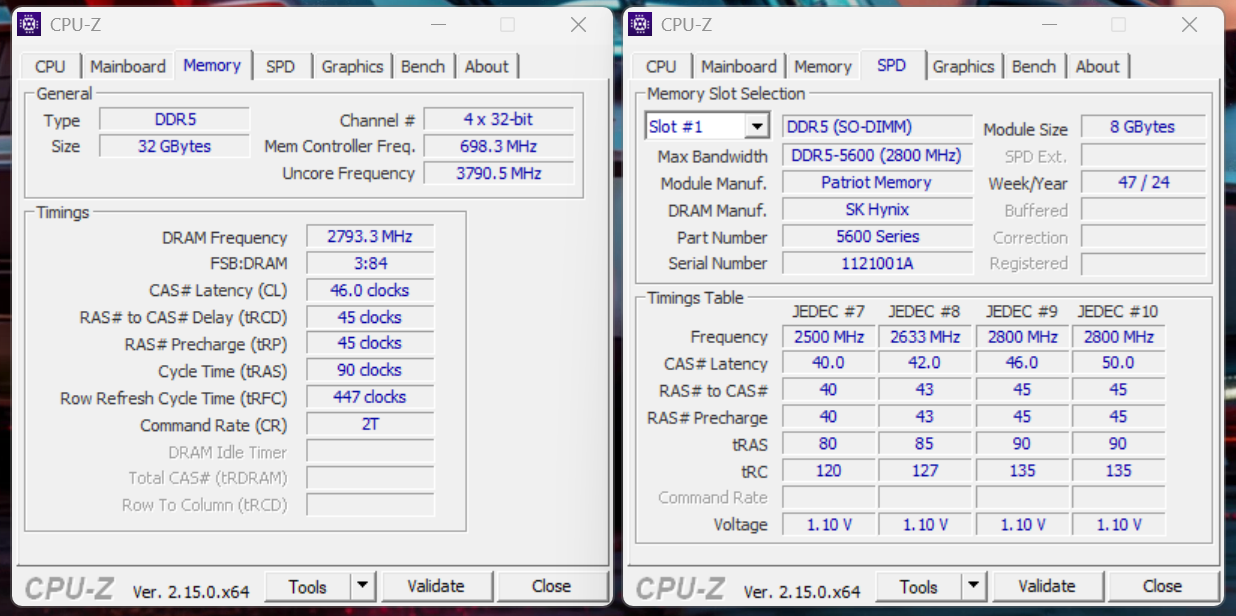Click the CPU-Z app icon in right window title bar
Image resolution: width=1236 pixels, height=616 pixels.
coord(641,24)
